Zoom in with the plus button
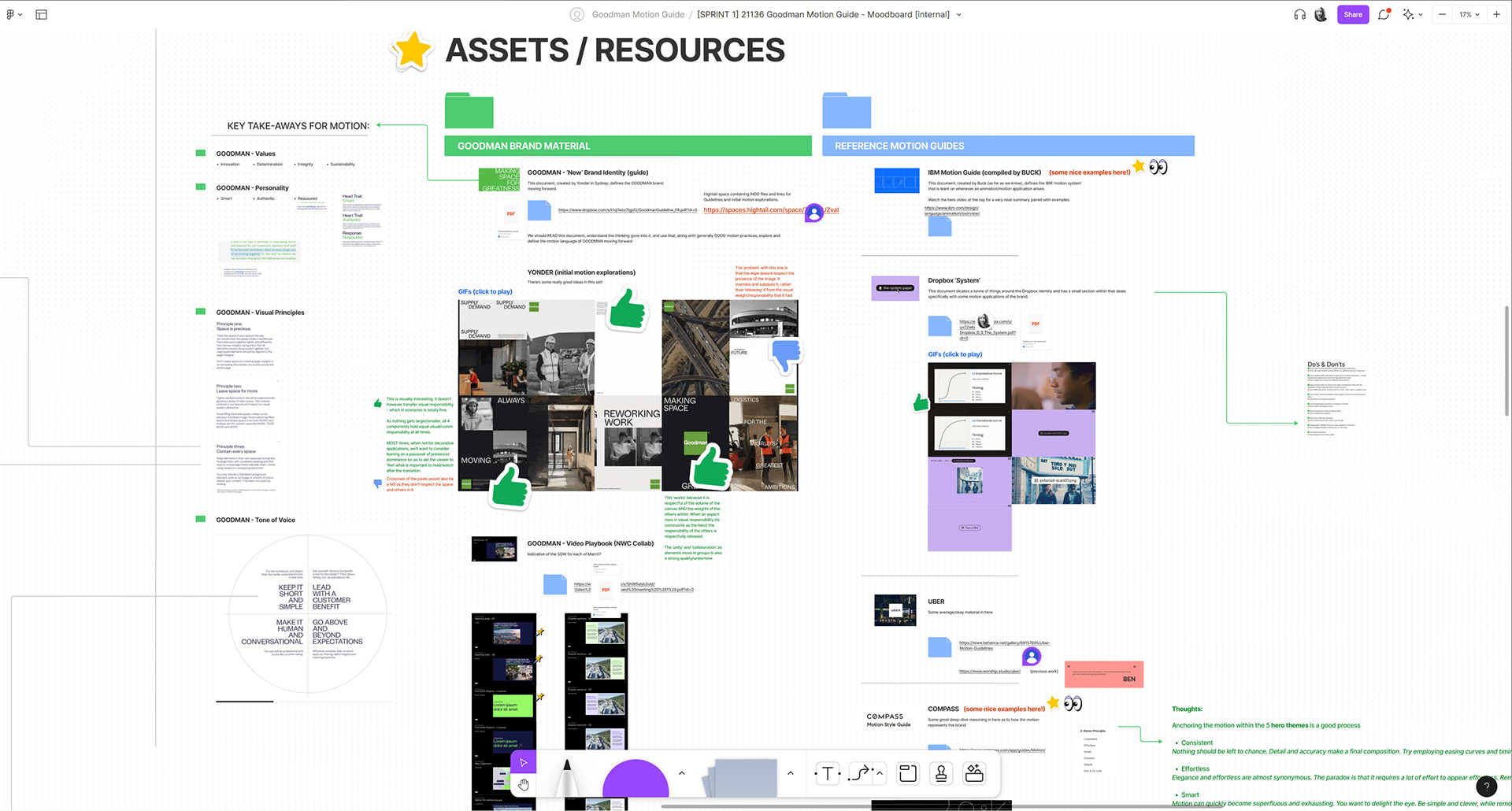1512x811 pixels. point(1496,14)
